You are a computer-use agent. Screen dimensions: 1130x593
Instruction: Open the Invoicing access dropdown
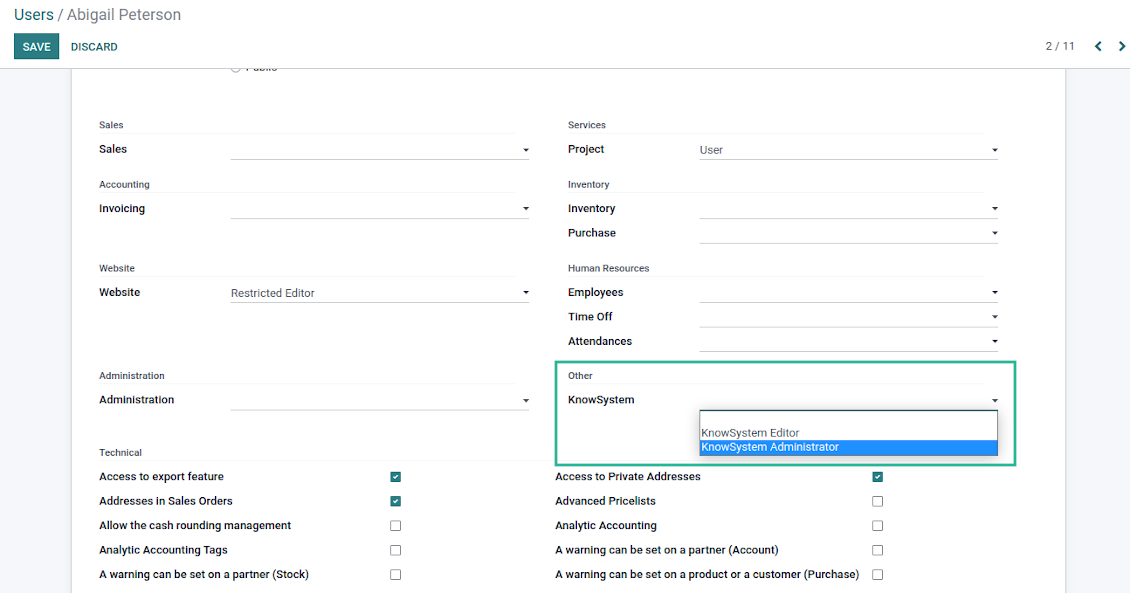coord(380,209)
